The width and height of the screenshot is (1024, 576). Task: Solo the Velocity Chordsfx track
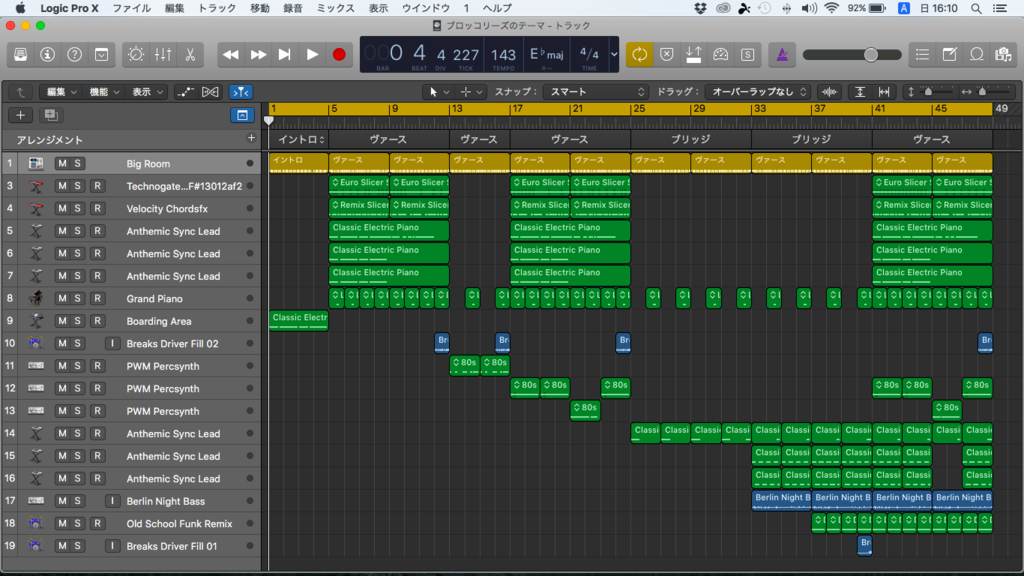pyautogui.click(x=77, y=208)
